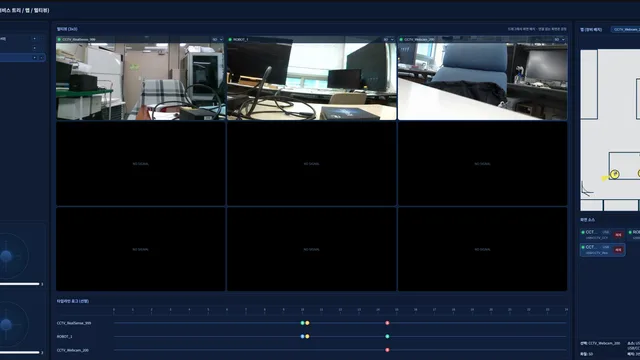Click the yellow timeline marker on ROBOT_1 row

pos(307,336)
